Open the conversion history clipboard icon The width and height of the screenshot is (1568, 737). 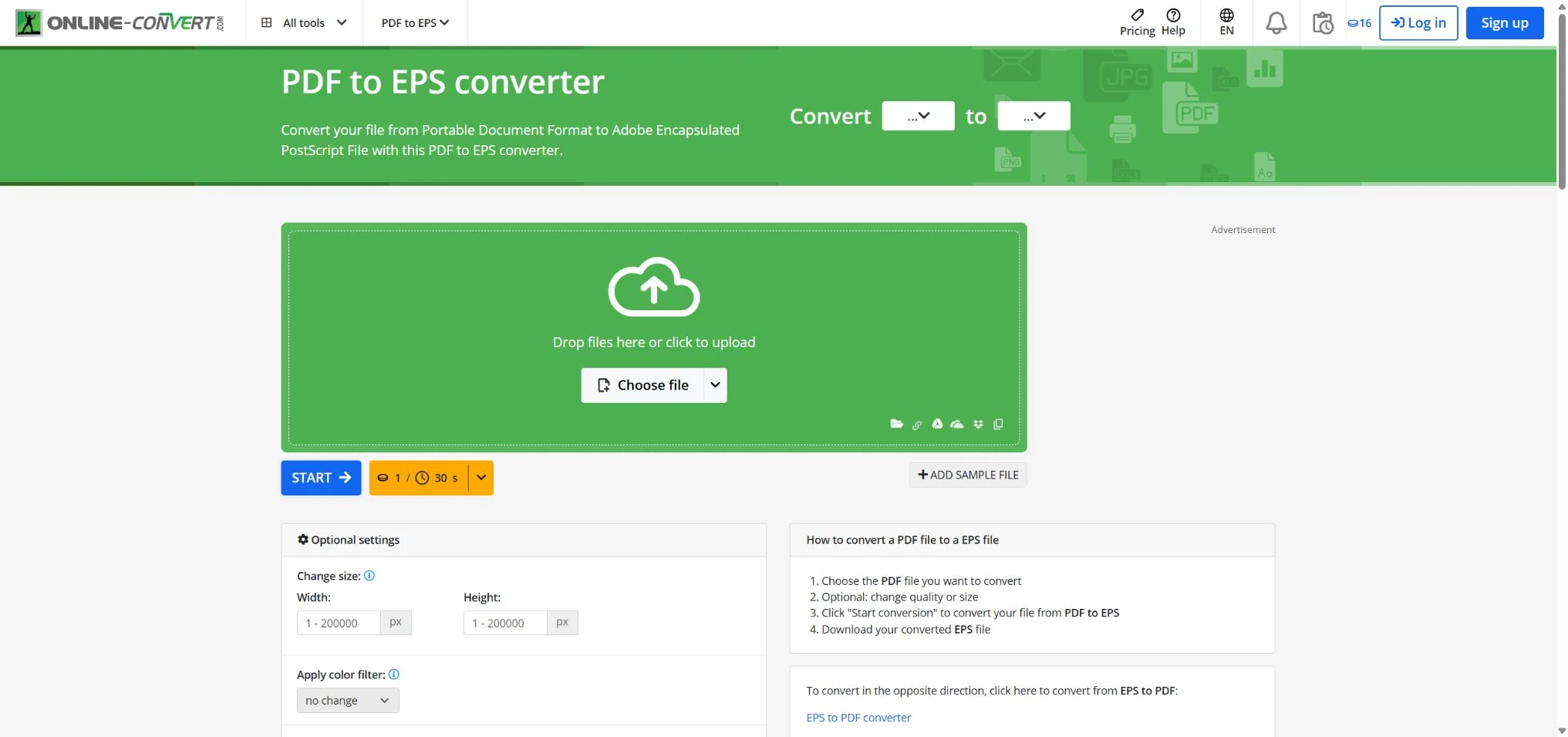tap(1323, 23)
